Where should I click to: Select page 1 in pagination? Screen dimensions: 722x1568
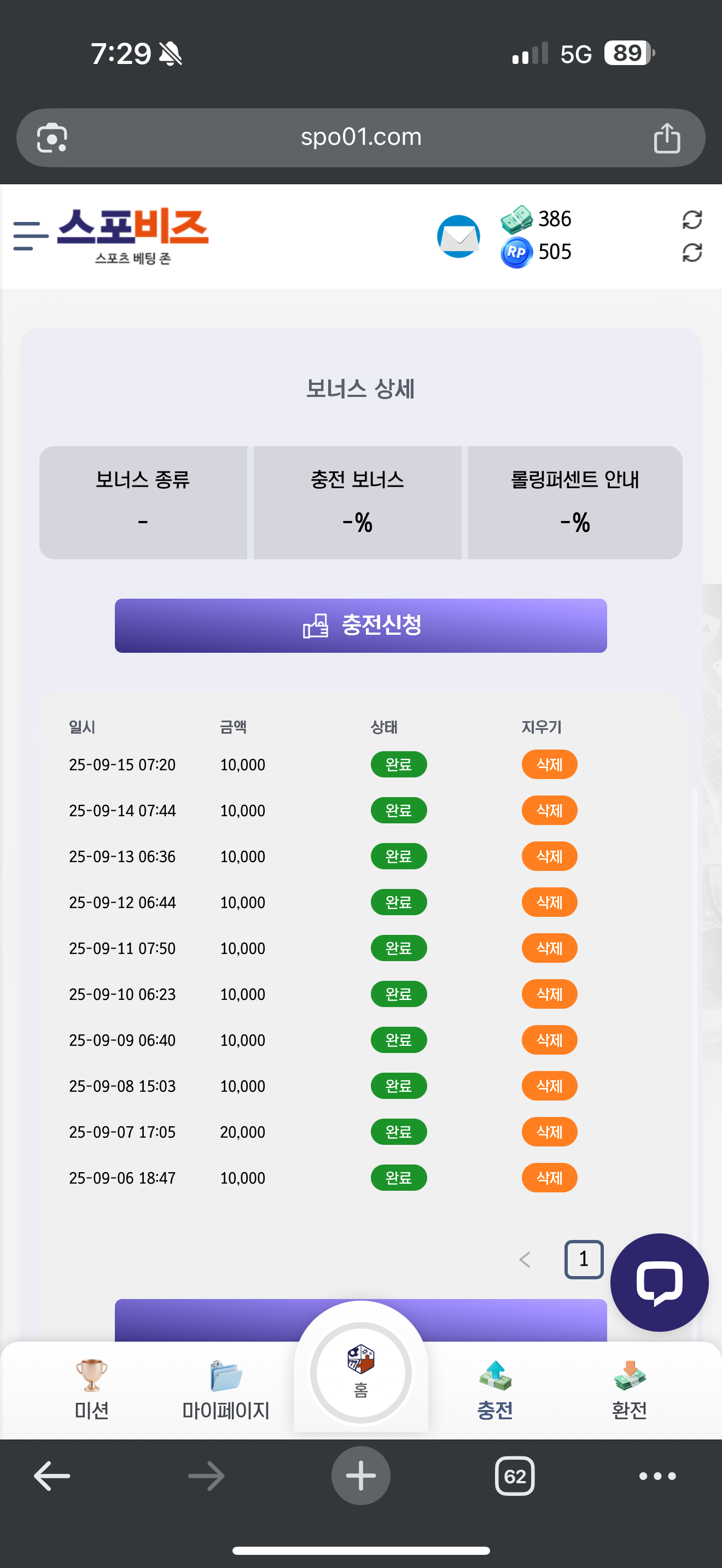[583, 1260]
